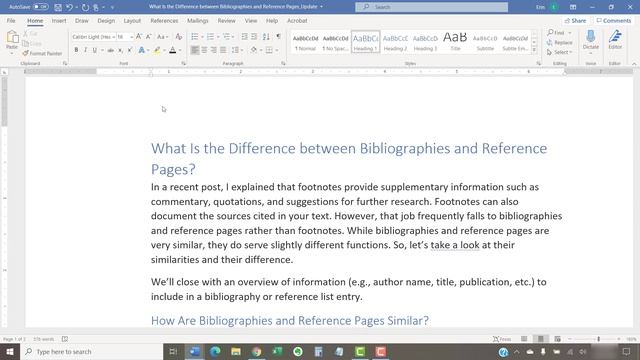The image size is (640, 360).
Task: Open the Editor pane
Action: coord(615,40)
